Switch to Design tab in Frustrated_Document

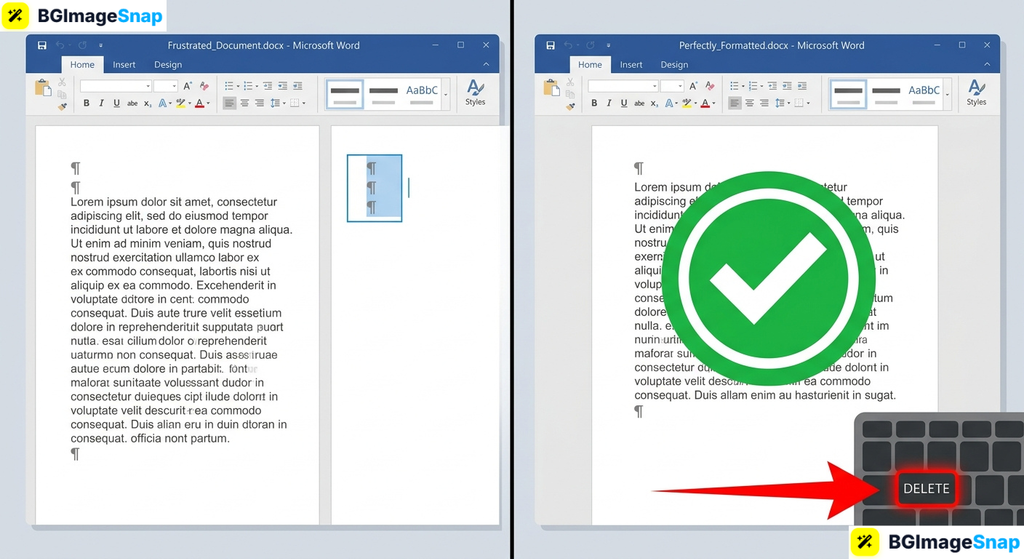168,65
